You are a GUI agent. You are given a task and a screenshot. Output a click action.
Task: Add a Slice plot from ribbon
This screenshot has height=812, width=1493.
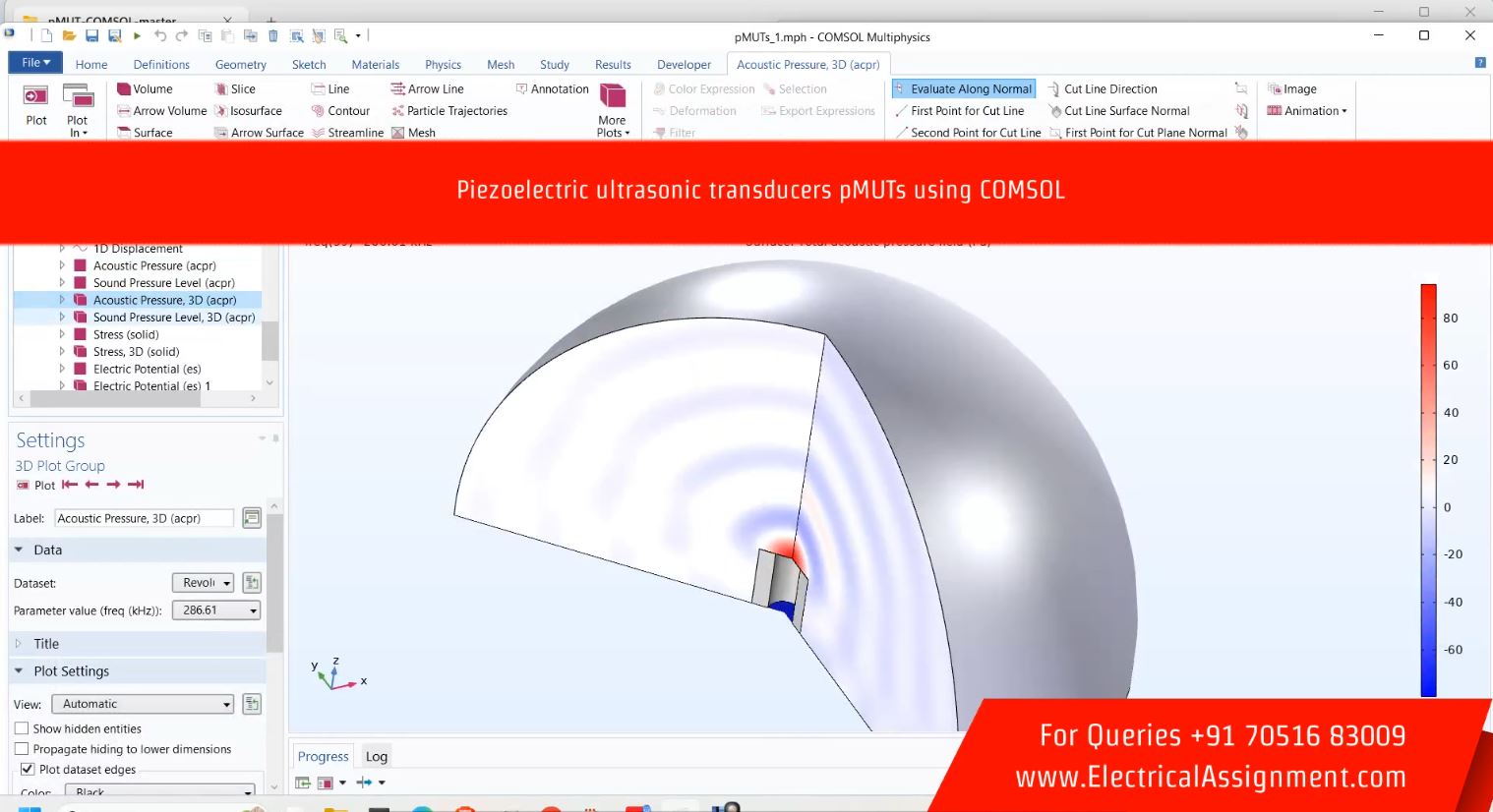(221, 89)
